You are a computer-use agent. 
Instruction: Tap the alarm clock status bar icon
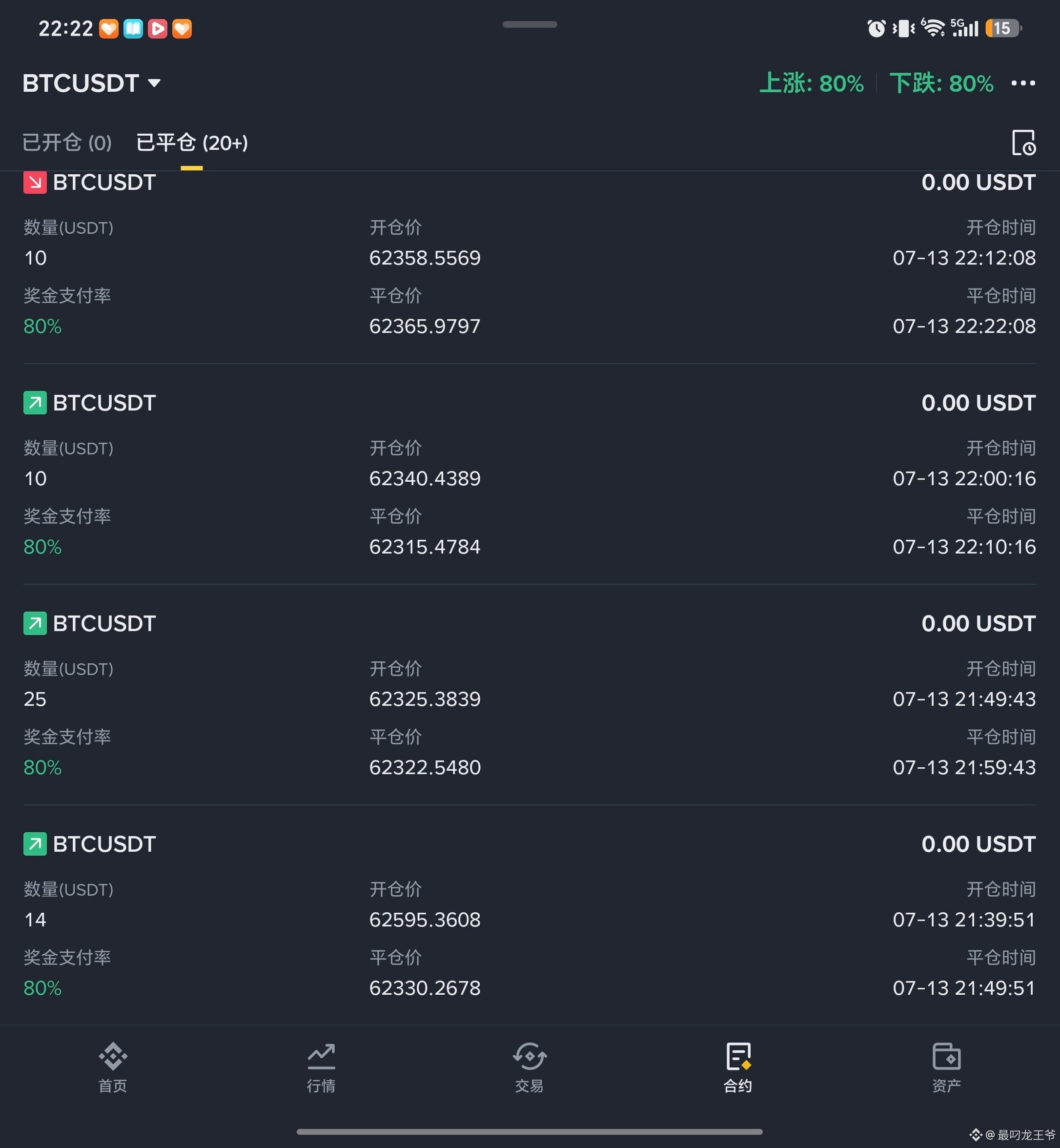coord(877,28)
